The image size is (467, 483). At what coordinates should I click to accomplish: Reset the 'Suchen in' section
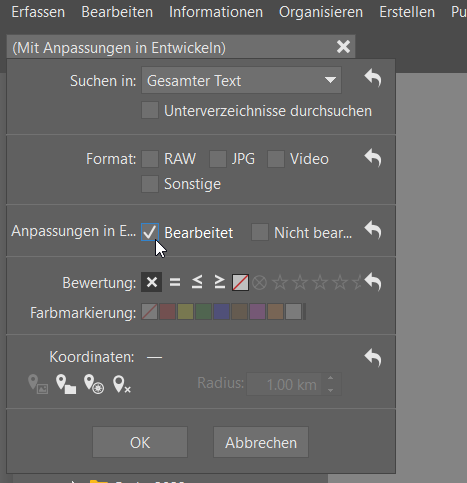point(373,78)
